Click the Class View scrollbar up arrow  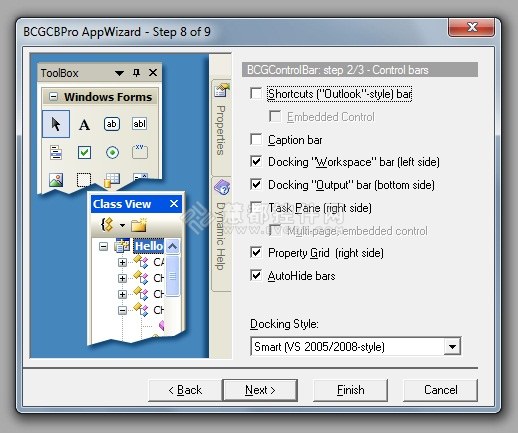[172, 247]
